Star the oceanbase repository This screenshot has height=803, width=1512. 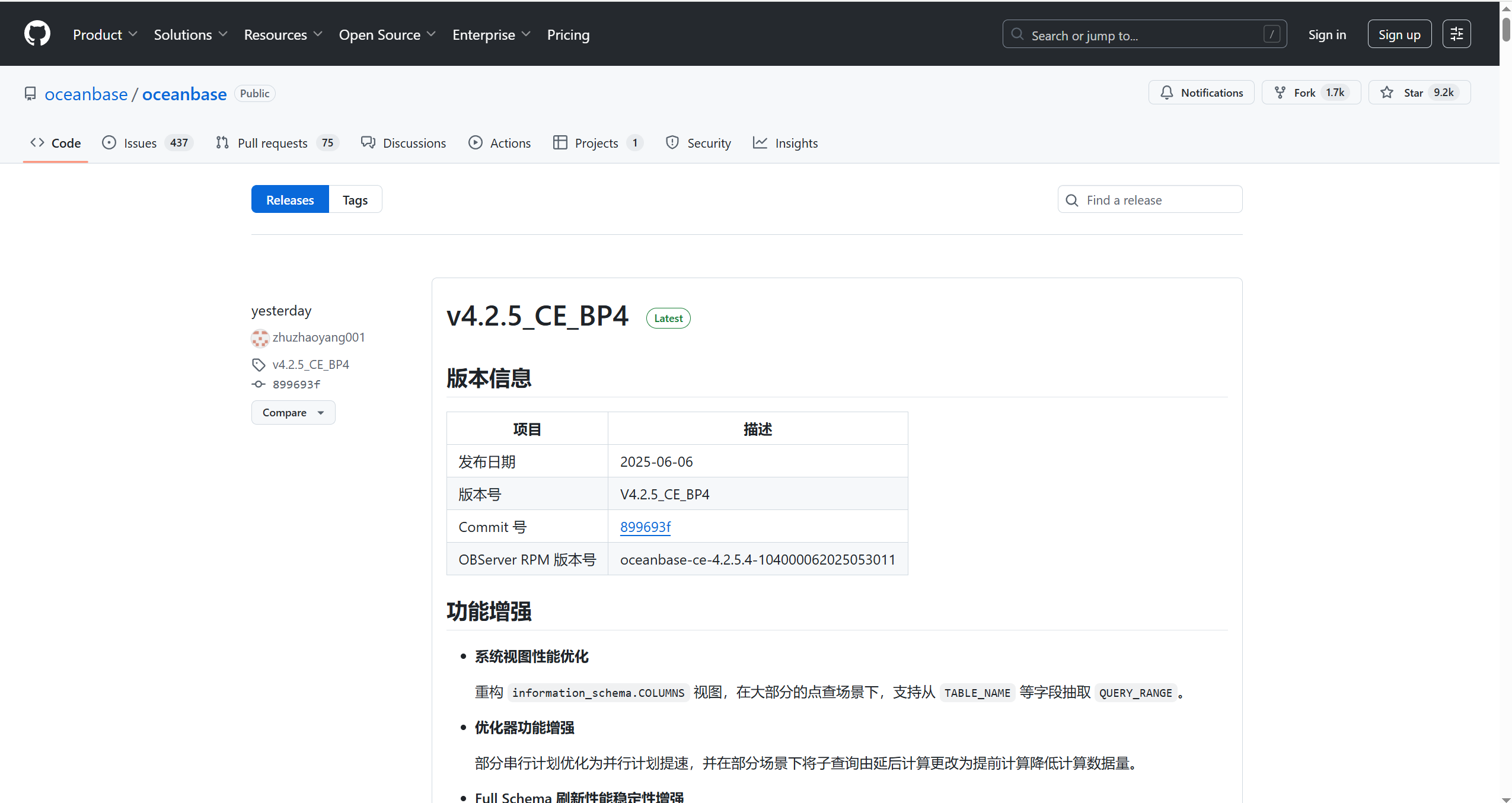coord(1413,92)
